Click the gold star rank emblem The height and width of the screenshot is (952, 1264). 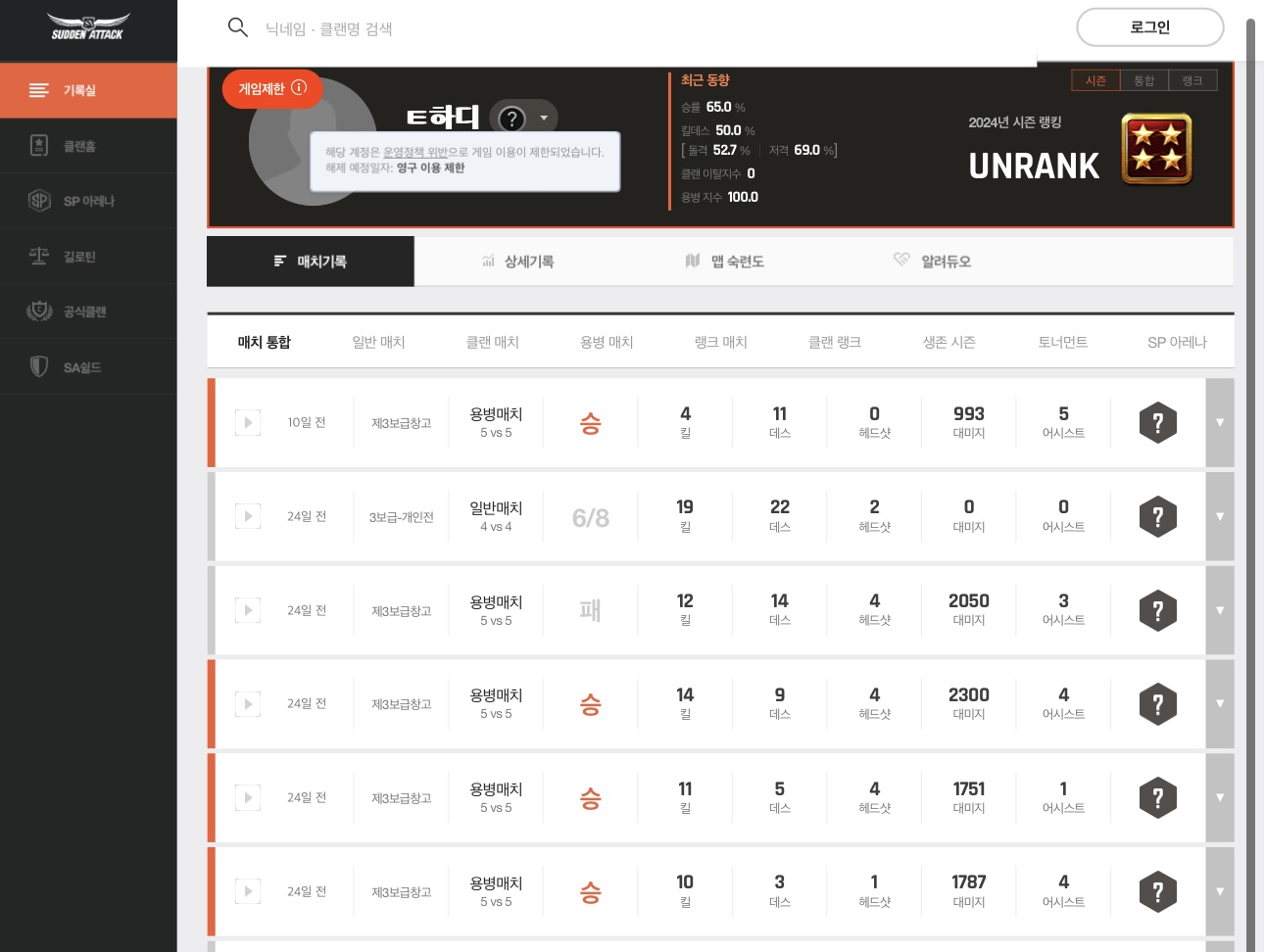coord(1156,150)
